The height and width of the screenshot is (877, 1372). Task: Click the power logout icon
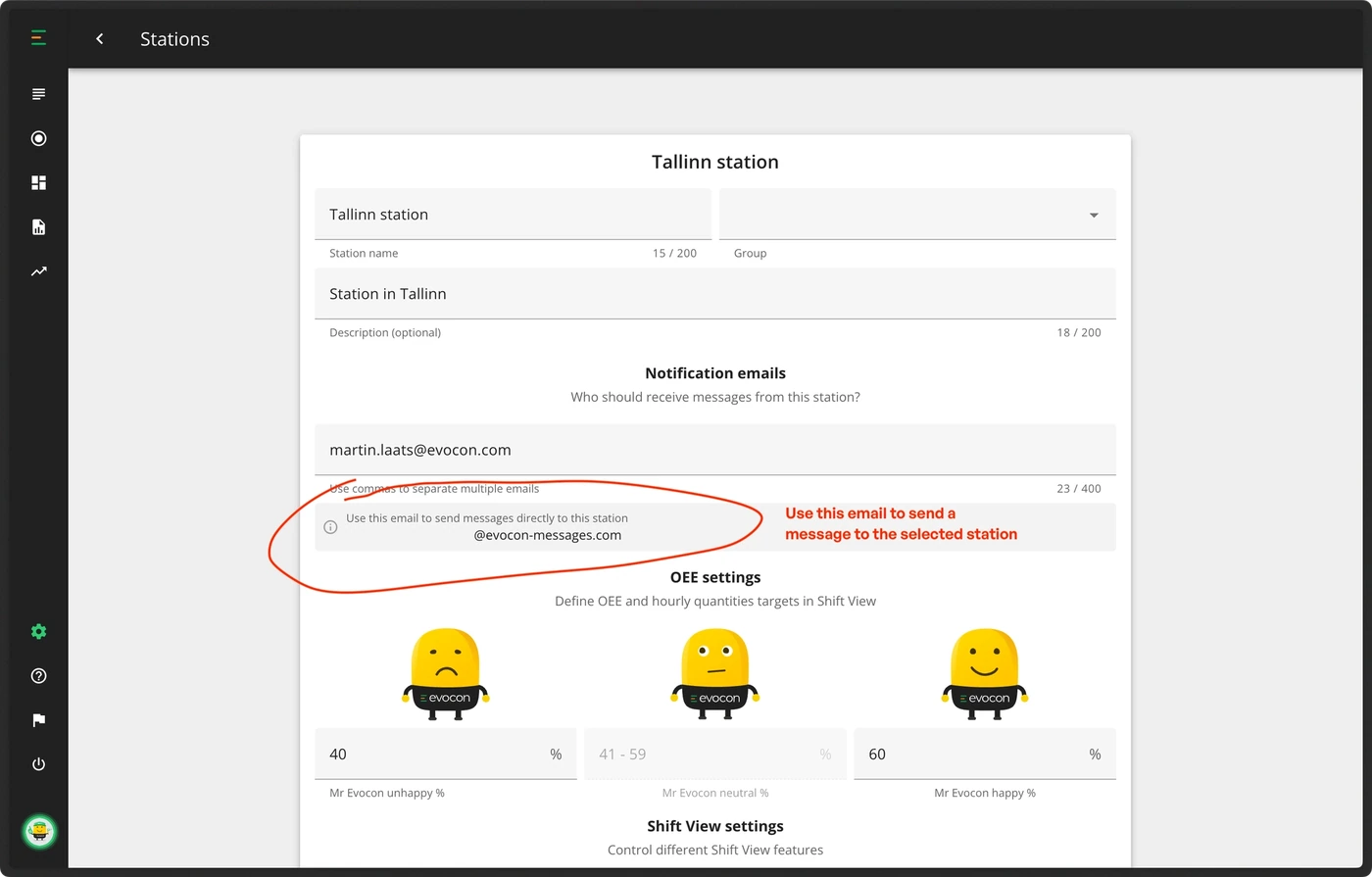coord(38,764)
